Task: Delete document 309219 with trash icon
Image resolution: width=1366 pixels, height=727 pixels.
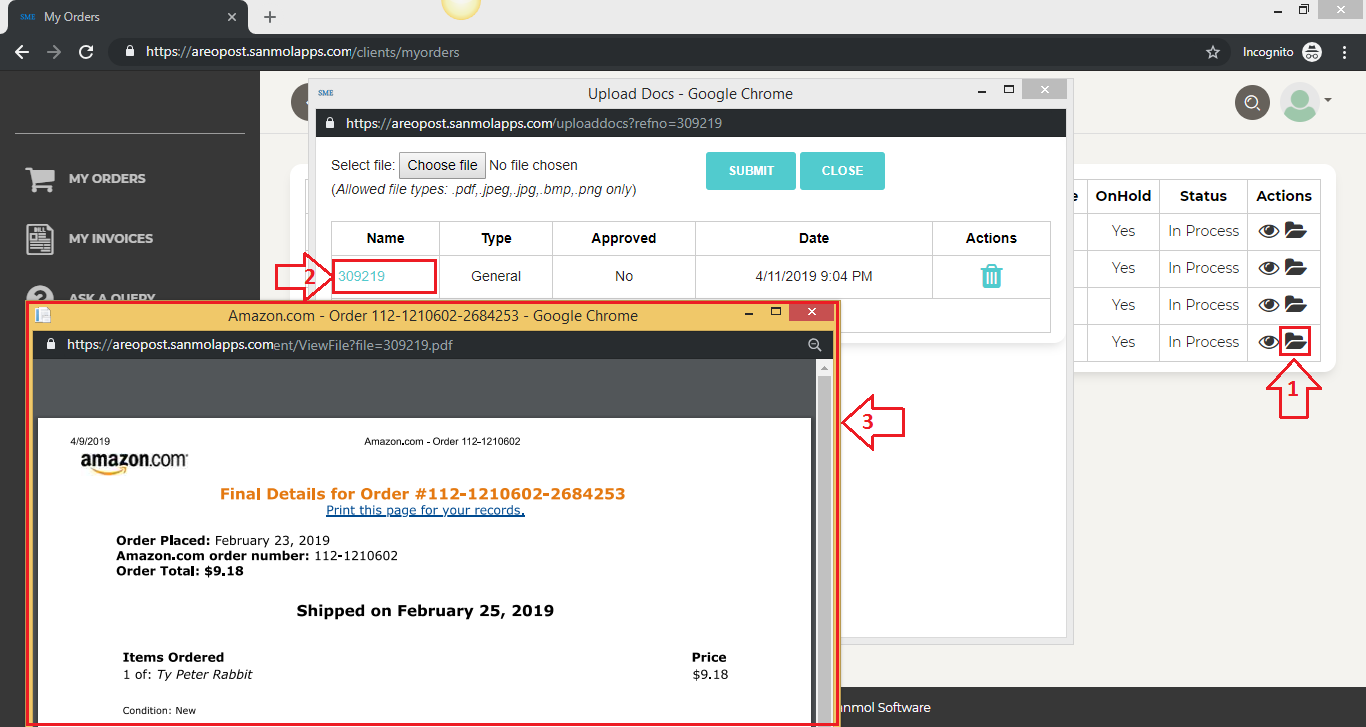Action: click(x=991, y=276)
